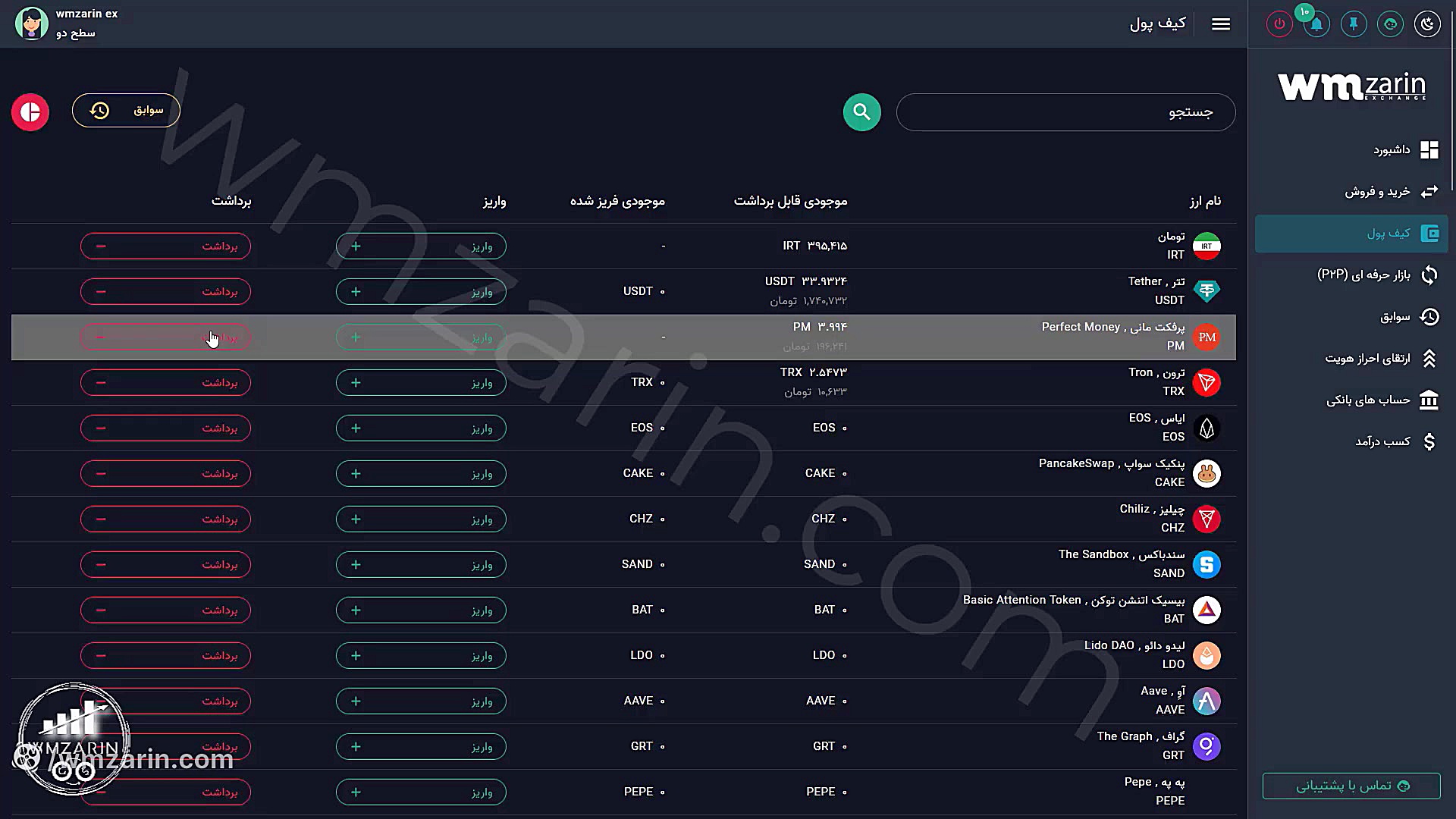Click واریز deposit button for CAKE
Image resolution: width=1456 pixels, height=819 pixels.
tap(421, 473)
